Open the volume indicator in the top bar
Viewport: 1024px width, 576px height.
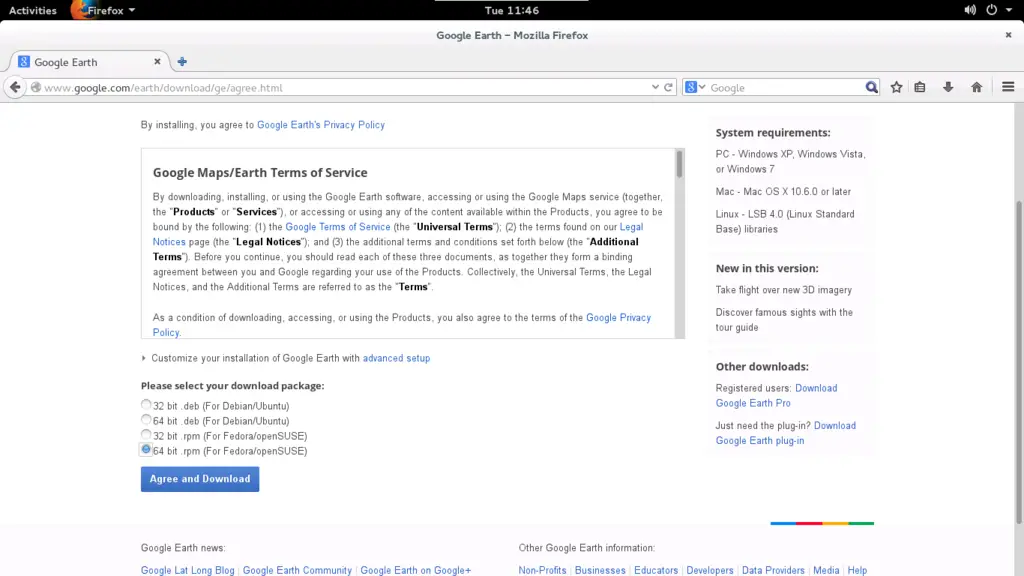pos(970,10)
